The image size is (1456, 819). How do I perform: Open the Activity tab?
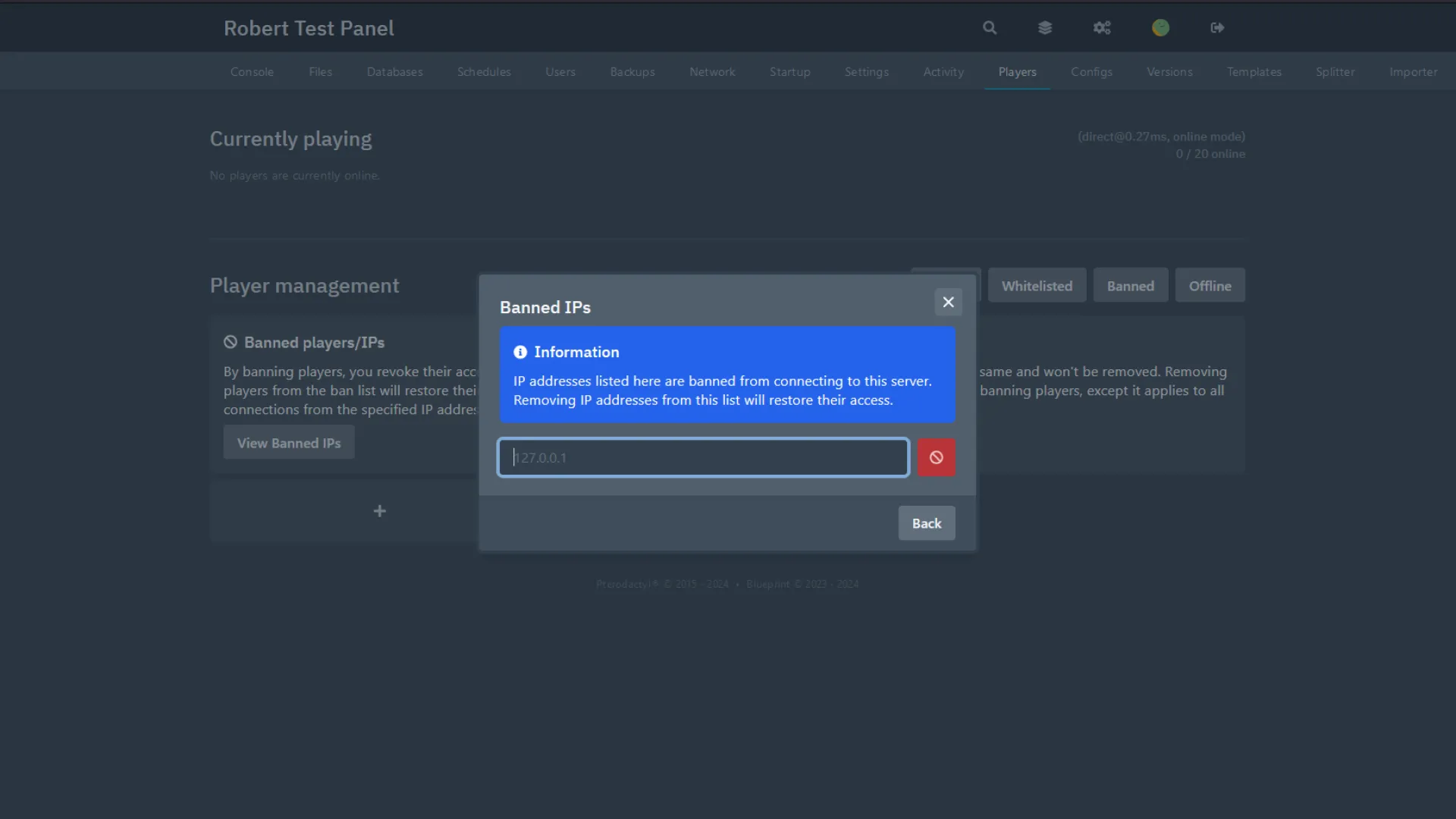pyautogui.click(x=943, y=72)
